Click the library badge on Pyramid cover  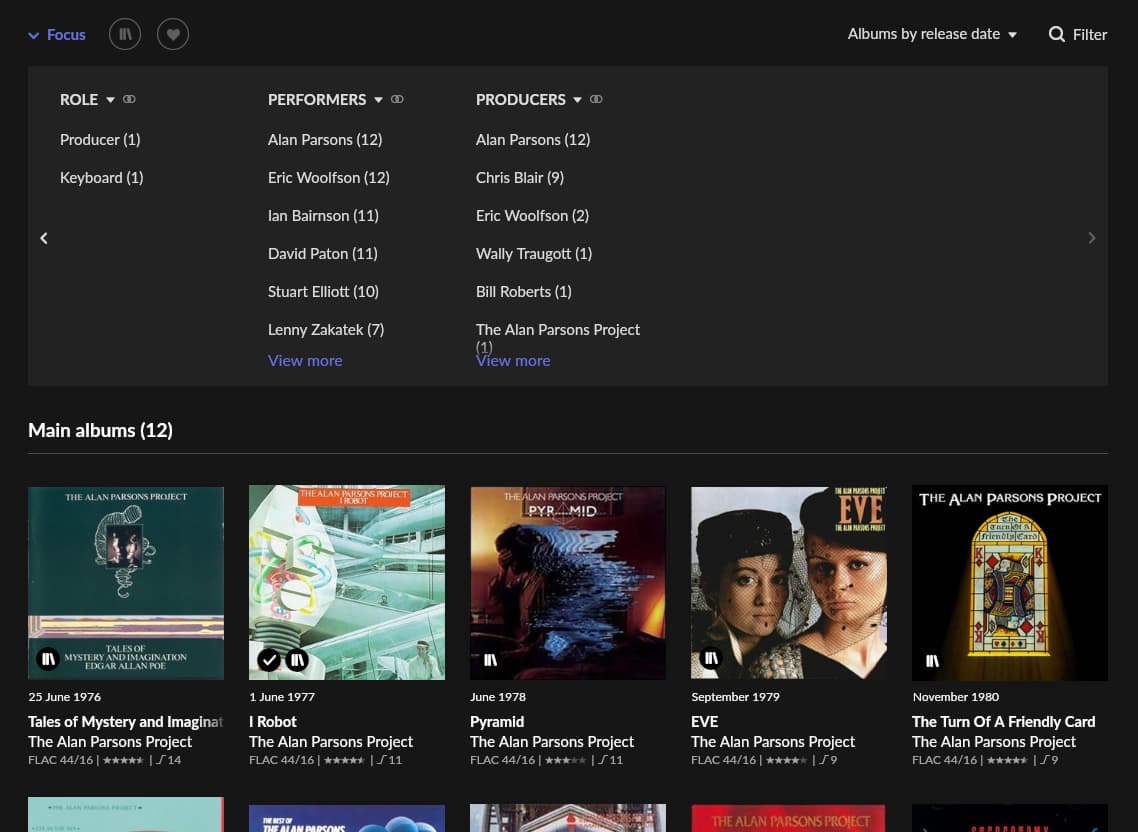click(491, 659)
